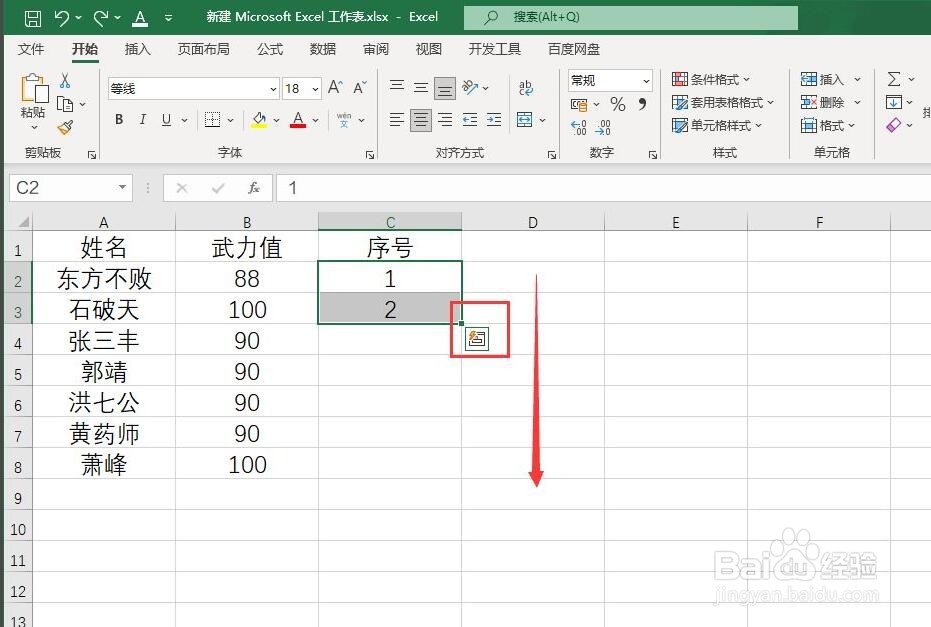Click the increase decimal icon
The height and width of the screenshot is (627, 931).
pos(579,127)
